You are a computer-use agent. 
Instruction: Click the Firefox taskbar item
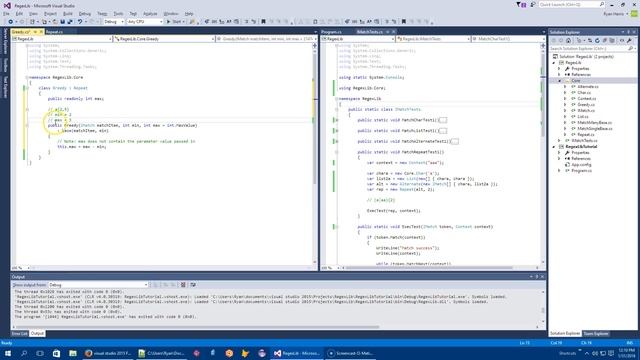pyautogui.click(x=108, y=353)
